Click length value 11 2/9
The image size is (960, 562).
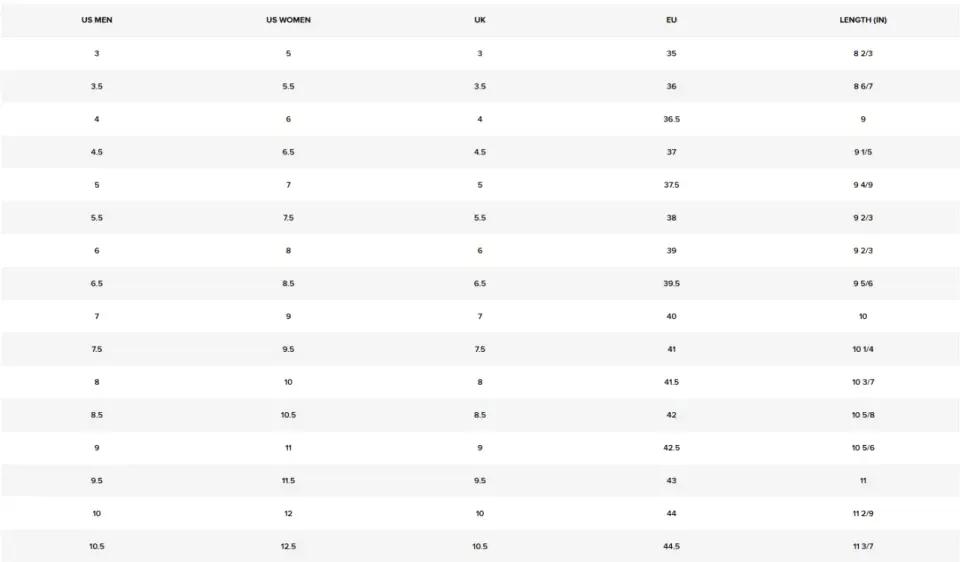863,514
